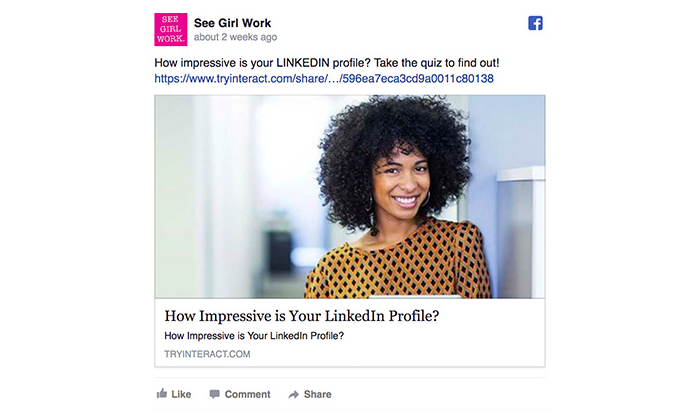Open the Facebook logo icon
This screenshot has width=700, height=413.
pyautogui.click(x=535, y=23)
